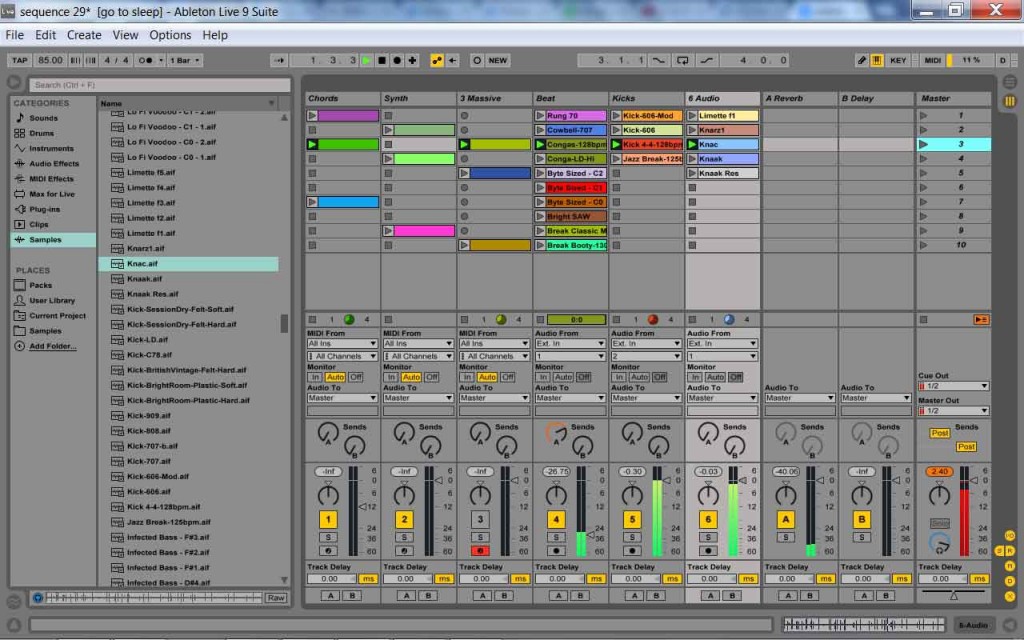Image resolution: width=1024 pixels, height=640 pixels.
Task: Launch the Rung 70 clip
Action: [540, 116]
